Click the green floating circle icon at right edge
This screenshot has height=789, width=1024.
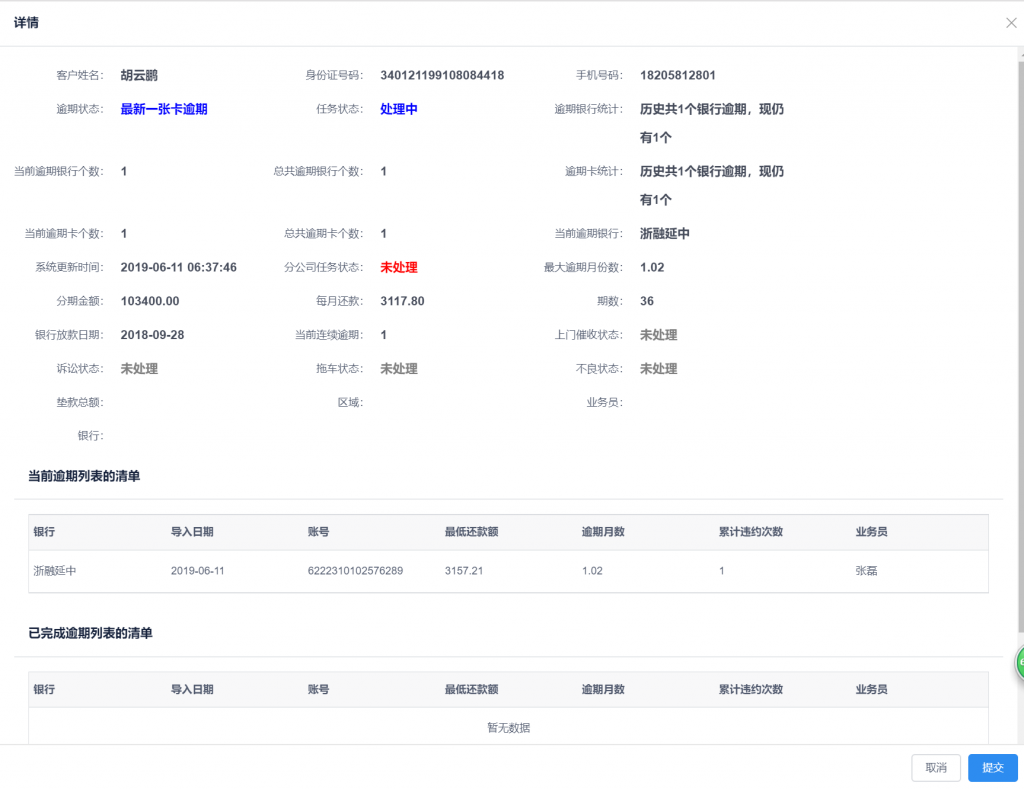point(1019,663)
